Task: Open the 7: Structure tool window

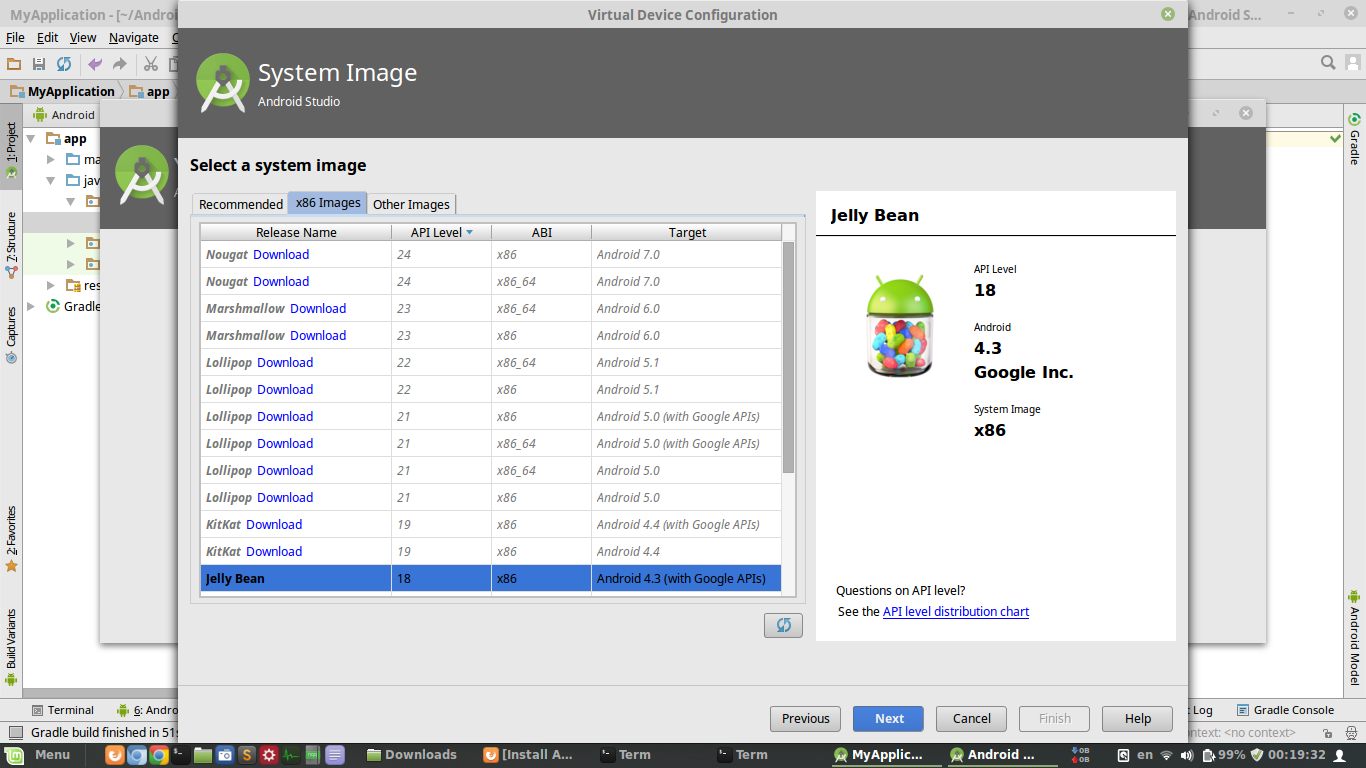Action: [11, 244]
